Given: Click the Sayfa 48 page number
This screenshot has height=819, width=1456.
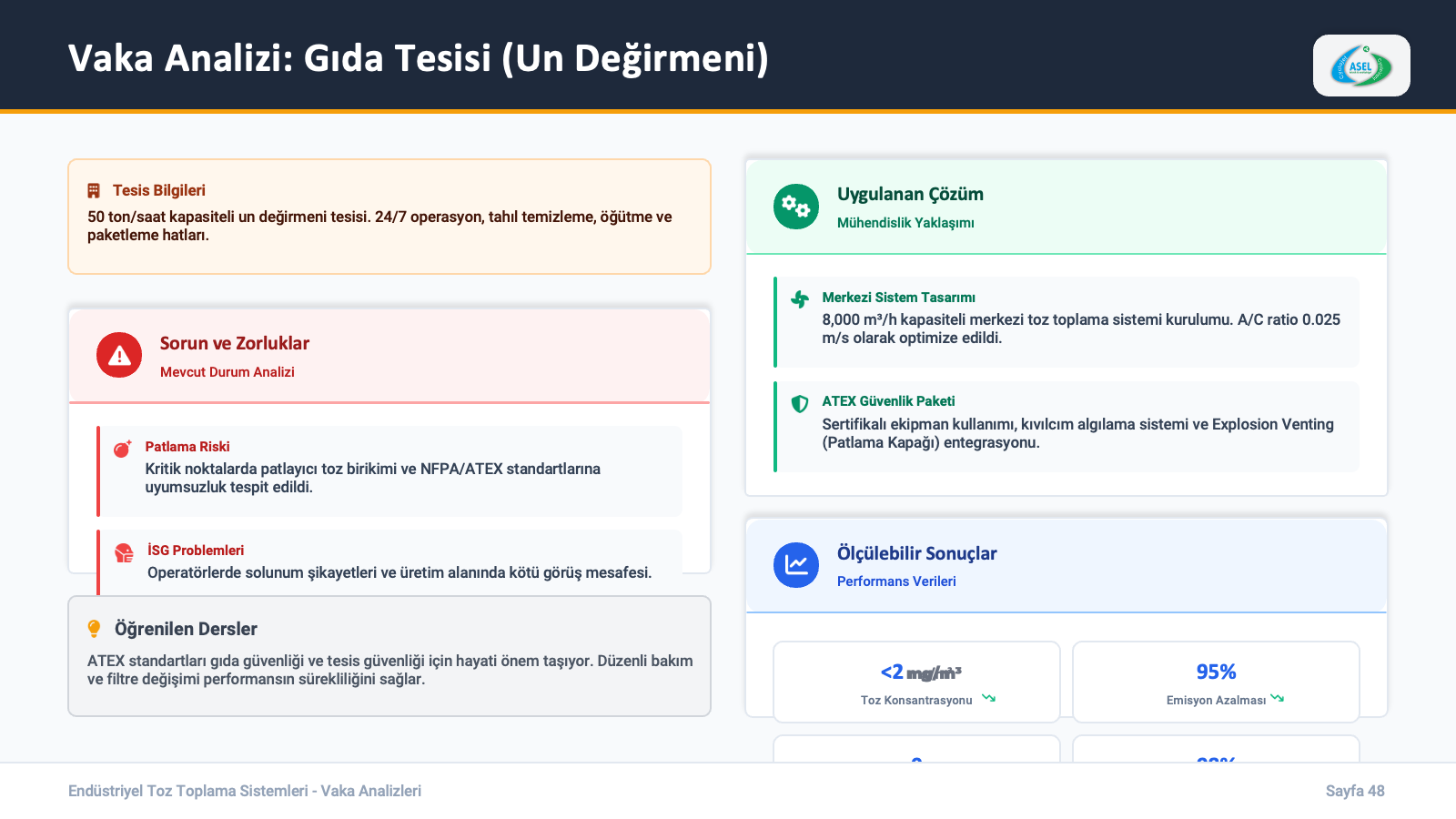Looking at the screenshot, I should coord(1354,791).
